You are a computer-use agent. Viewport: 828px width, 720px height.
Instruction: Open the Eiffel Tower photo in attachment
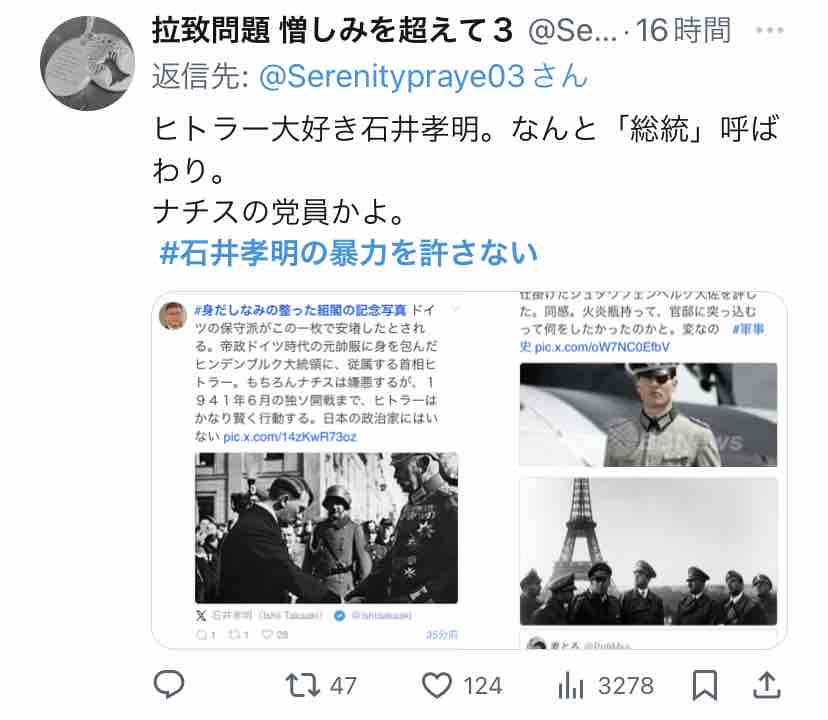click(x=648, y=551)
